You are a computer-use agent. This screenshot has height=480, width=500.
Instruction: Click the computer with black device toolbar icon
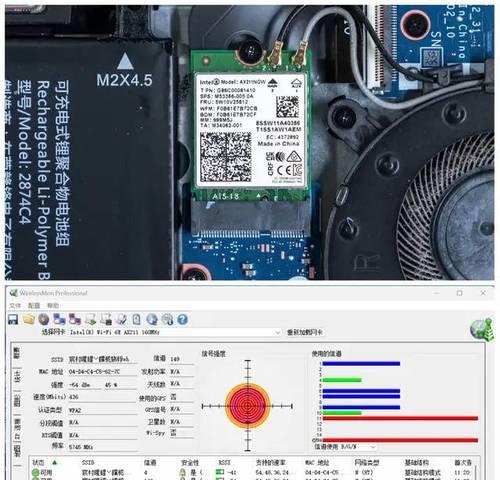point(106,319)
